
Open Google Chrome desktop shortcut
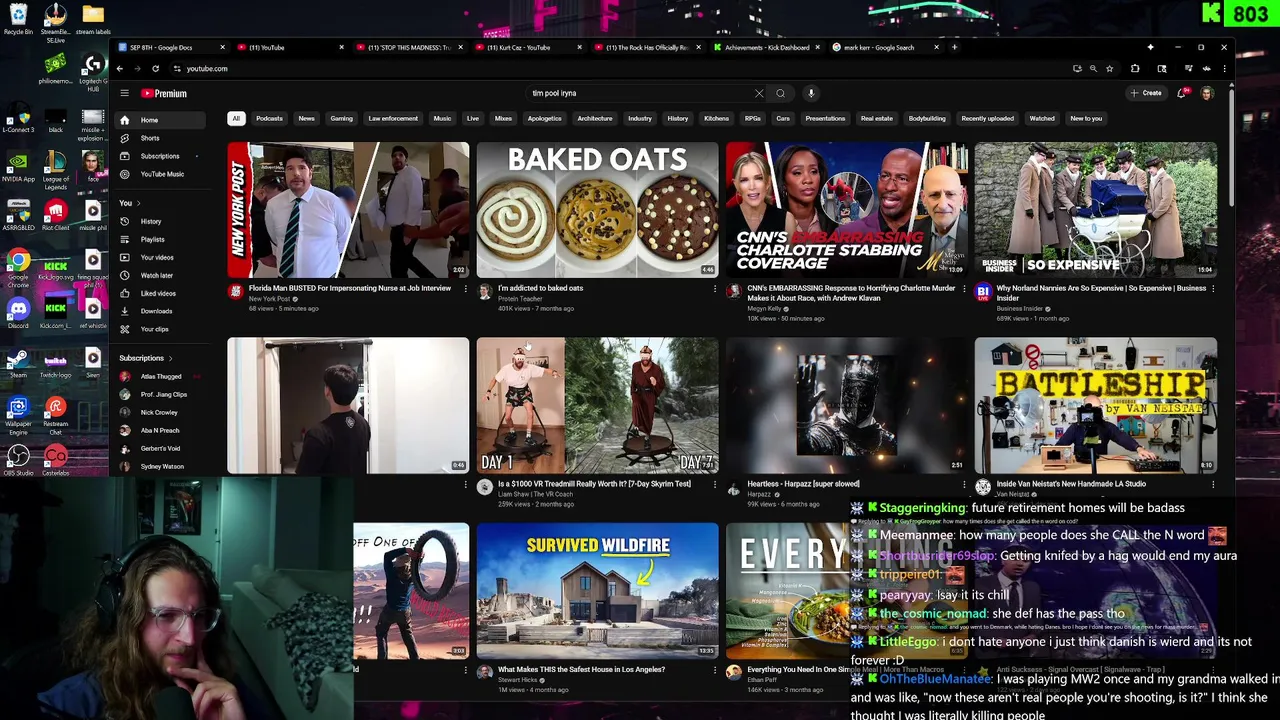[x=18, y=265]
